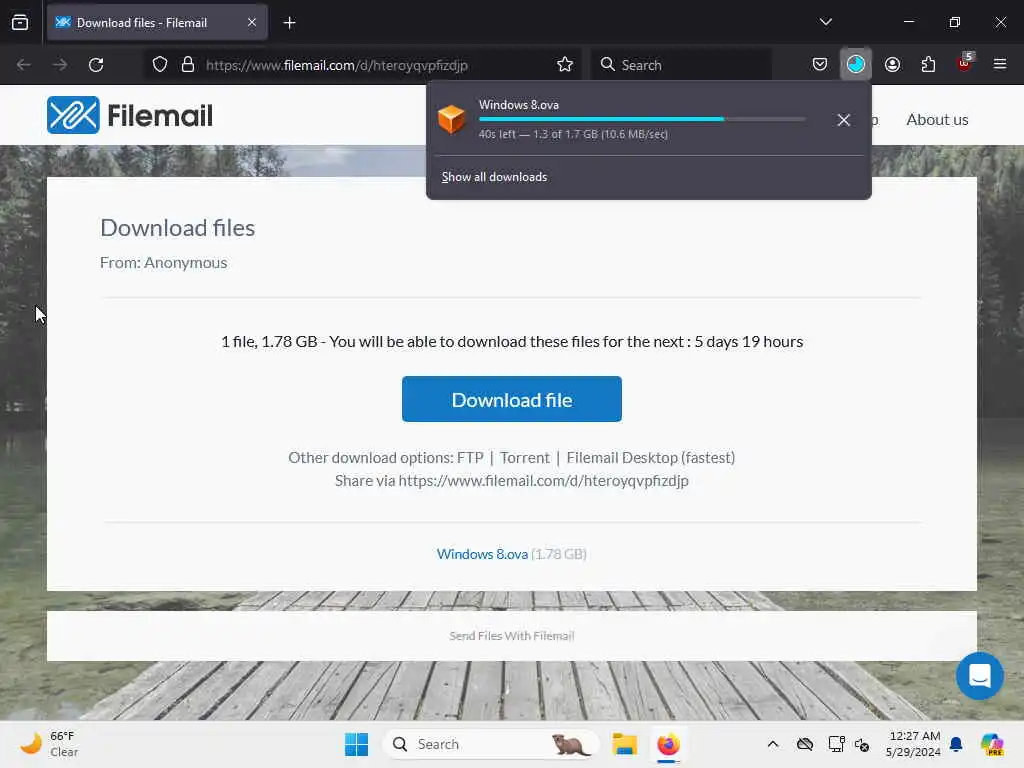Go forward one page in Firefox
Image resolution: width=1024 pixels, height=768 pixels.
pyautogui.click(x=60, y=65)
